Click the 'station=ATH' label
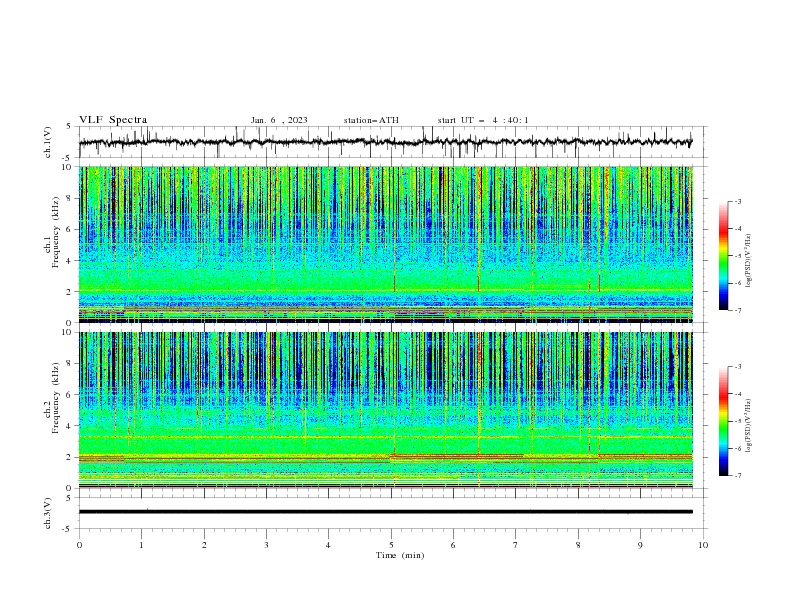 (x=371, y=120)
